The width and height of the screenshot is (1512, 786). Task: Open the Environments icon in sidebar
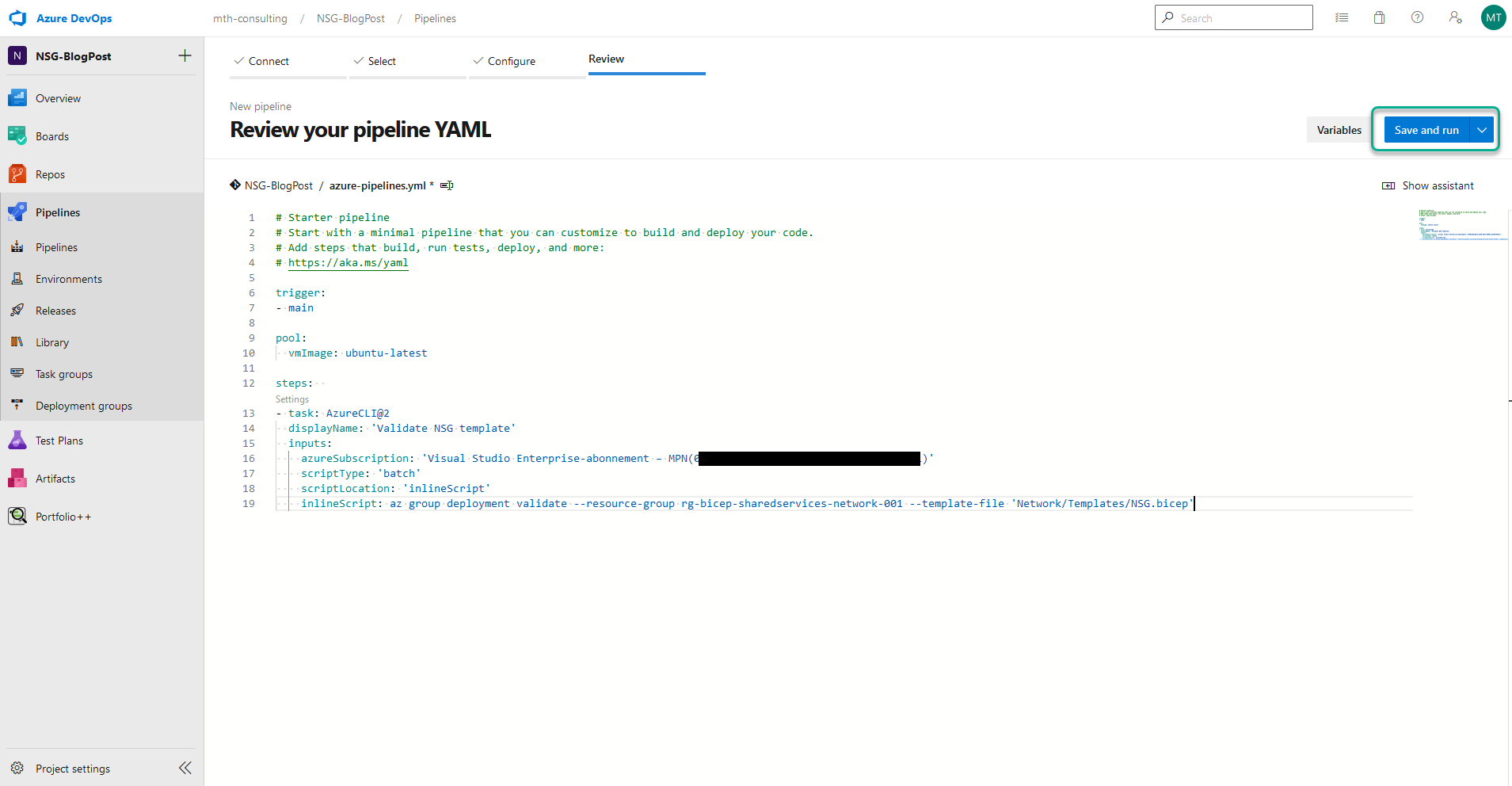17,278
